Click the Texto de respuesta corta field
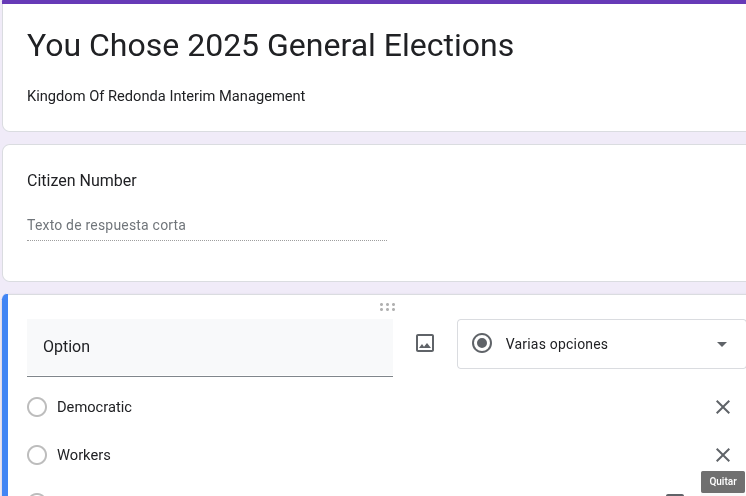Viewport: 746px width, 496px height. click(x=206, y=225)
